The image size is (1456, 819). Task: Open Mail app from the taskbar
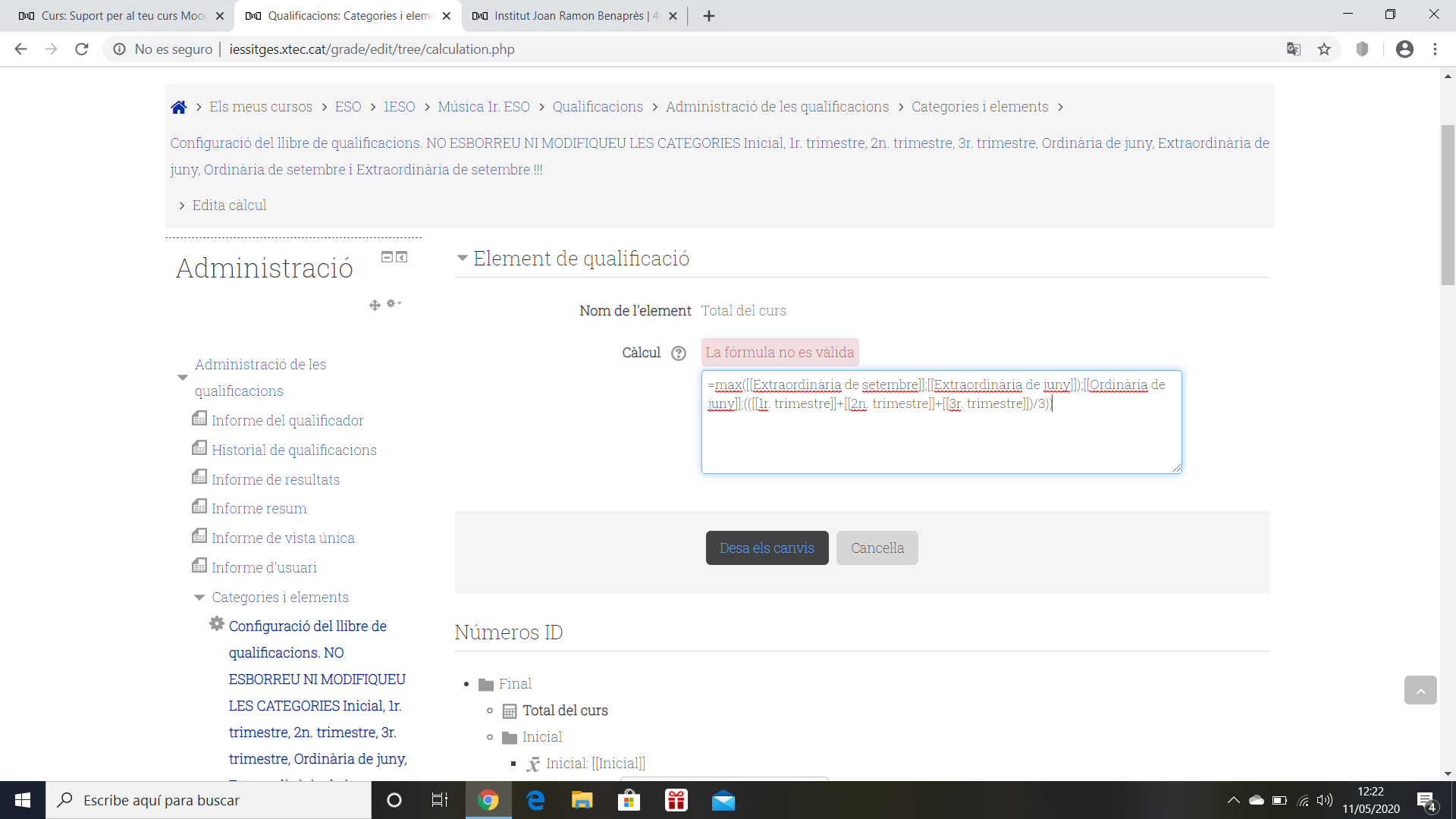click(723, 800)
